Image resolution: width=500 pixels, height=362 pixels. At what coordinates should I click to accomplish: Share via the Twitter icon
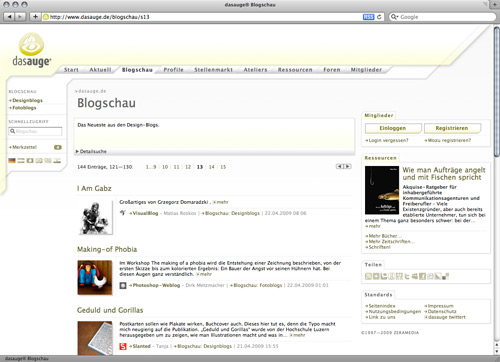click(407, 276)
